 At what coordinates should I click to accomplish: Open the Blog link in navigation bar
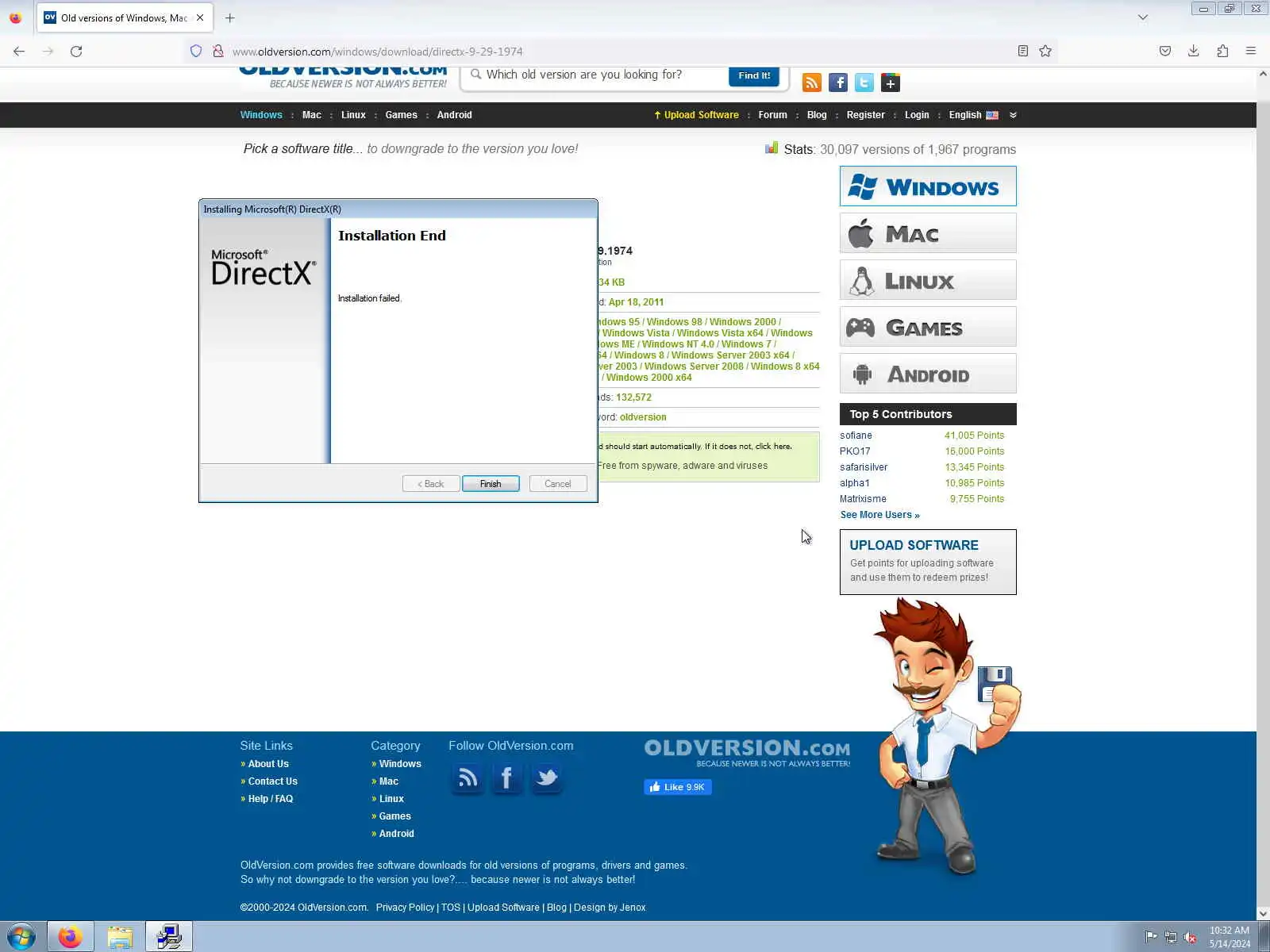pos(817,115)
